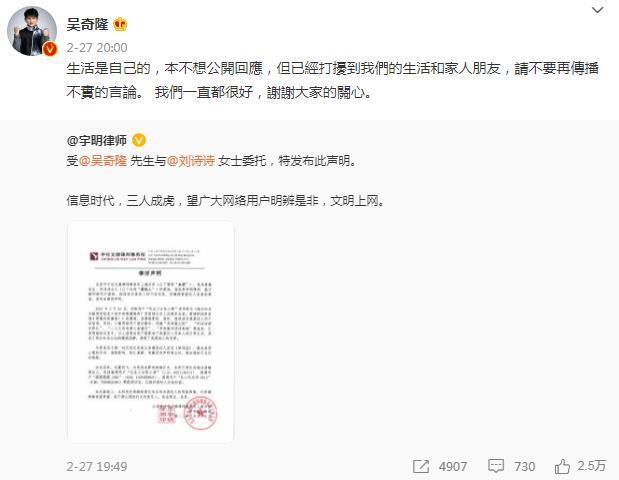The image size is (619, 480).
Task: Click the orange V verified badge on avatar
Action: pos(50,49)
